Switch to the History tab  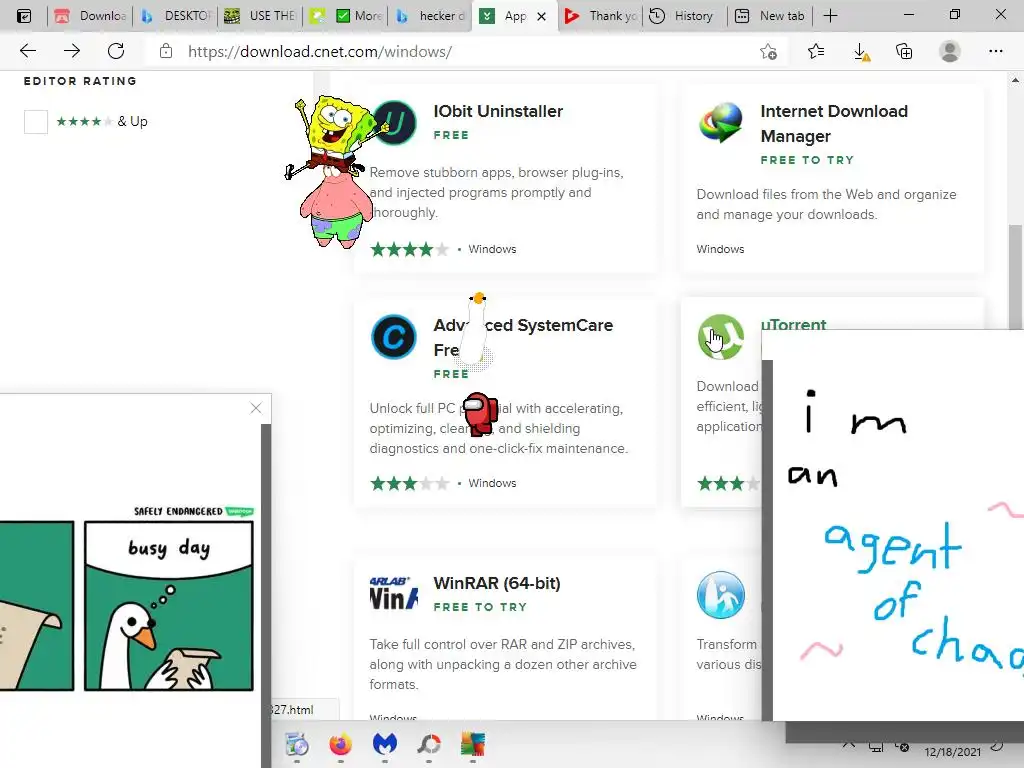click(x=684, y=16)
